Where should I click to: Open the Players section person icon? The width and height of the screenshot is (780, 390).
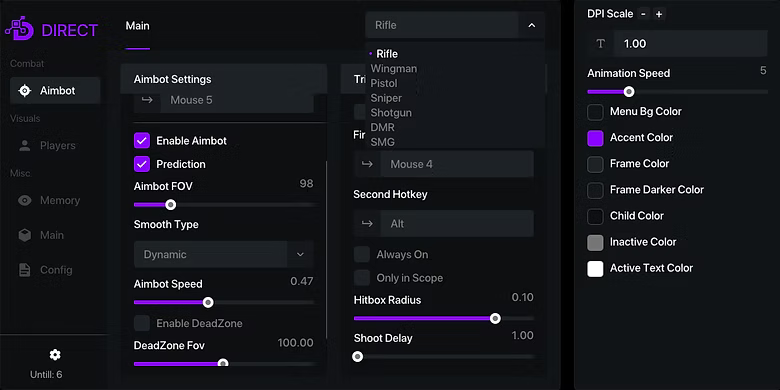coord(24,146)
